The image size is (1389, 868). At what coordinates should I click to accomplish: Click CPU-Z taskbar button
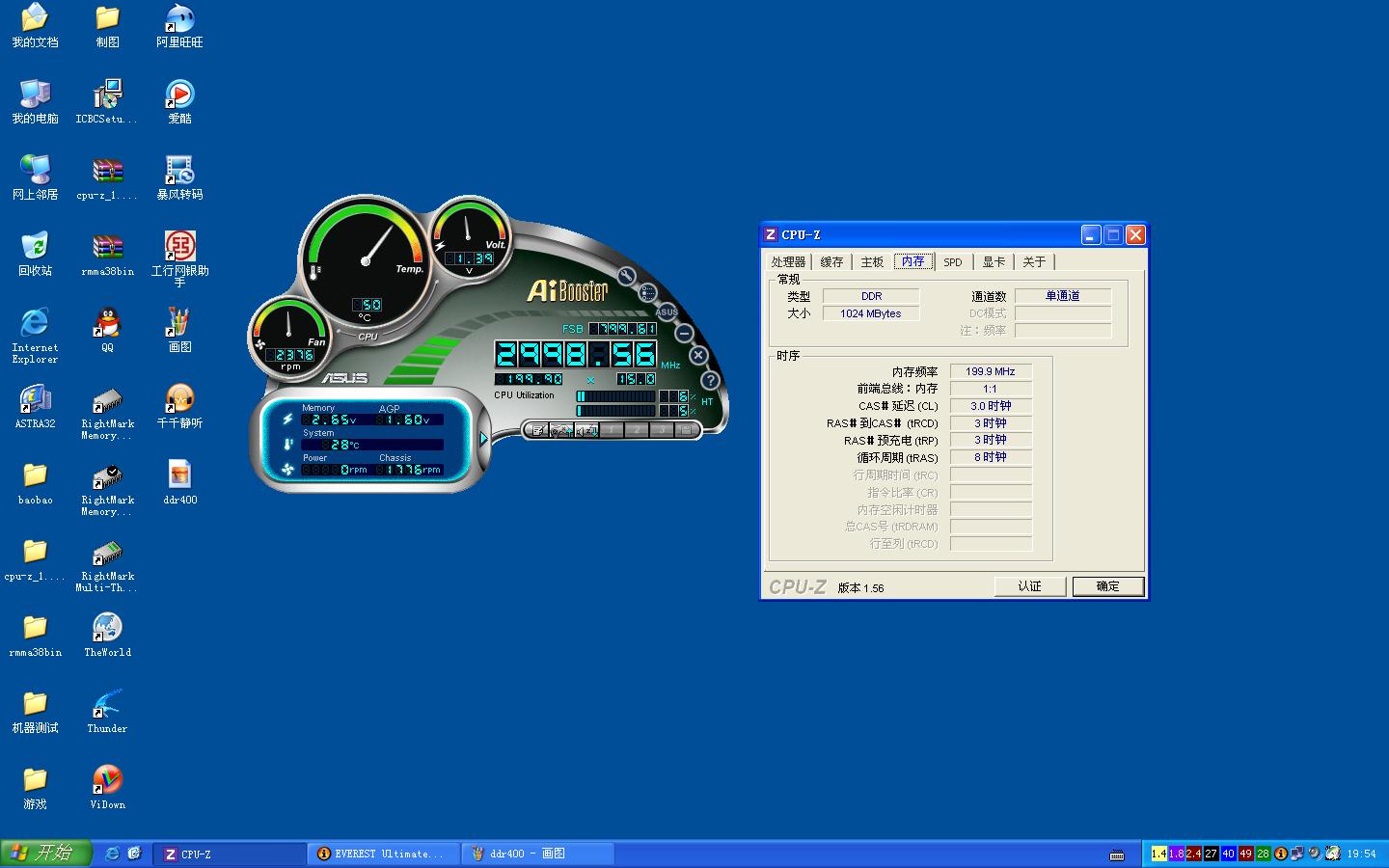[229, 854]
